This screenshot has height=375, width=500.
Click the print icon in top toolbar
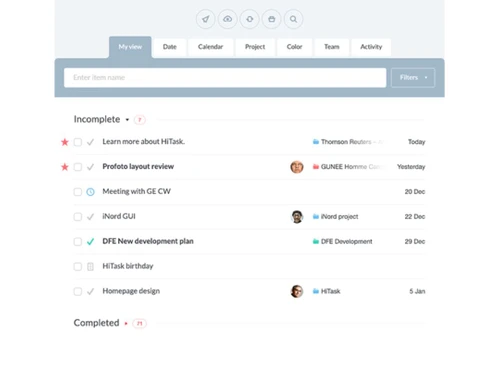point(272,19)
